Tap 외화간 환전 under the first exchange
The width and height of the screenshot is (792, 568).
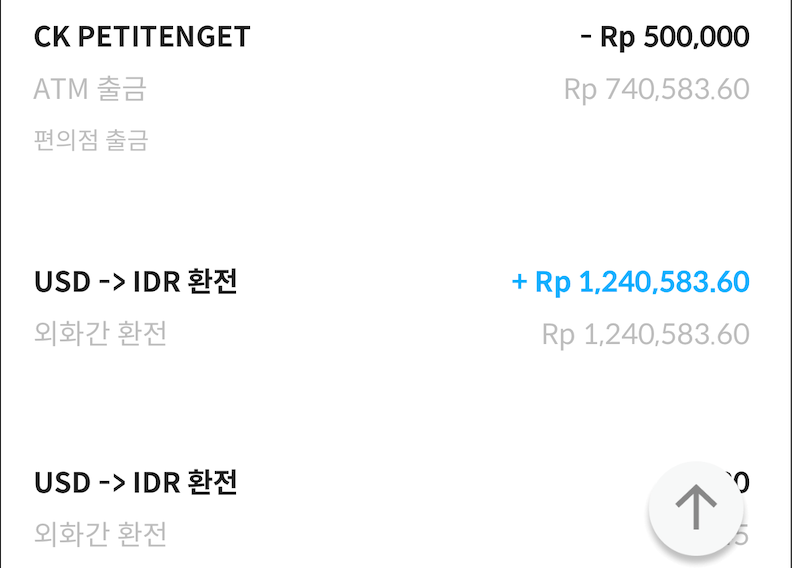click(x=100, y=333)
